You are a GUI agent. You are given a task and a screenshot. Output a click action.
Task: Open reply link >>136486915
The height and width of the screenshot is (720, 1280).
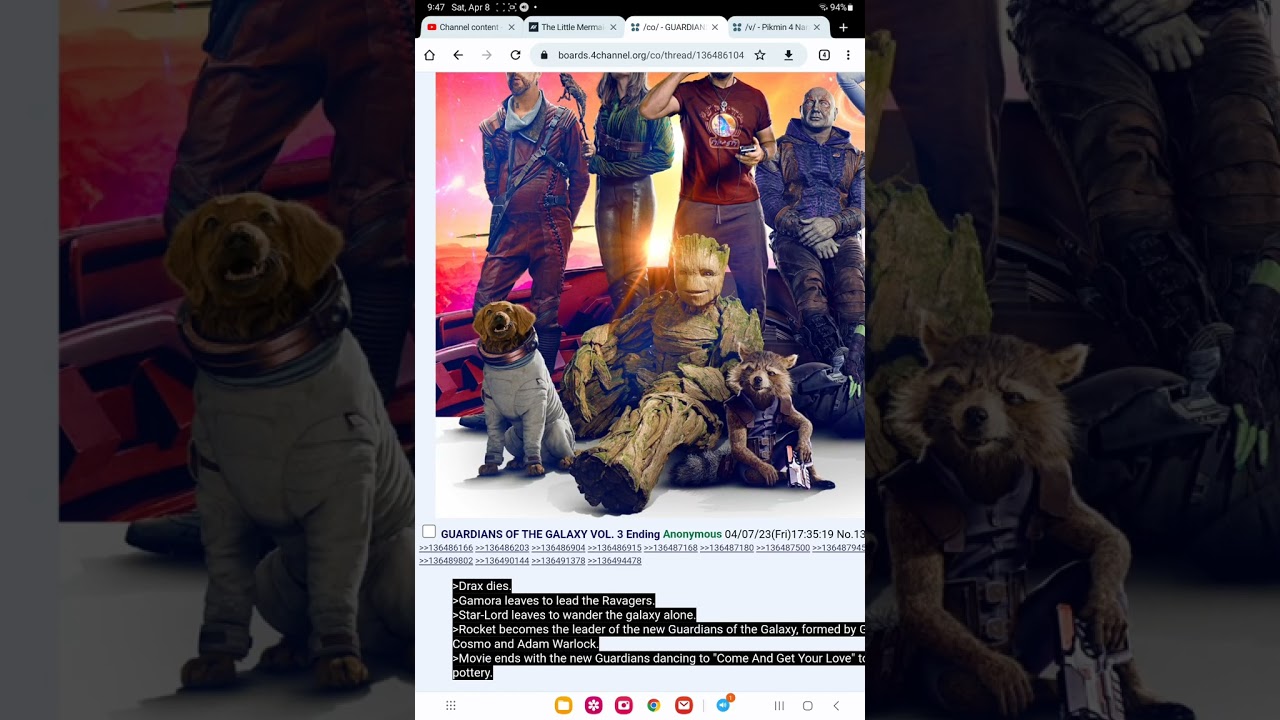pyautogui.click(x=614, y=548)
